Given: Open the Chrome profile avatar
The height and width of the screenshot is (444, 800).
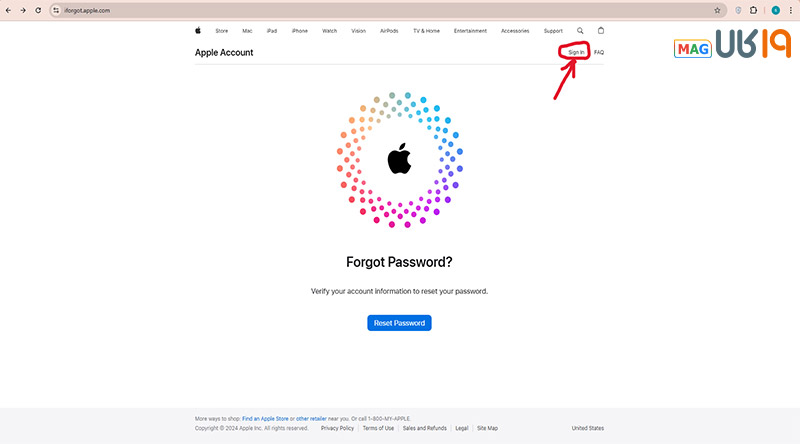Looking at the screenshot, I should point(775,10).
